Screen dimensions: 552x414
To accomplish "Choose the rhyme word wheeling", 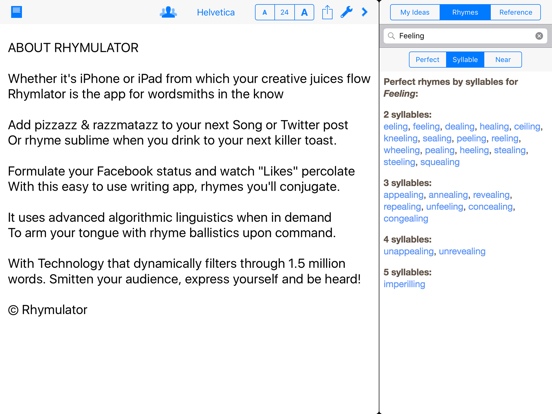I will (x=402, y=150).
